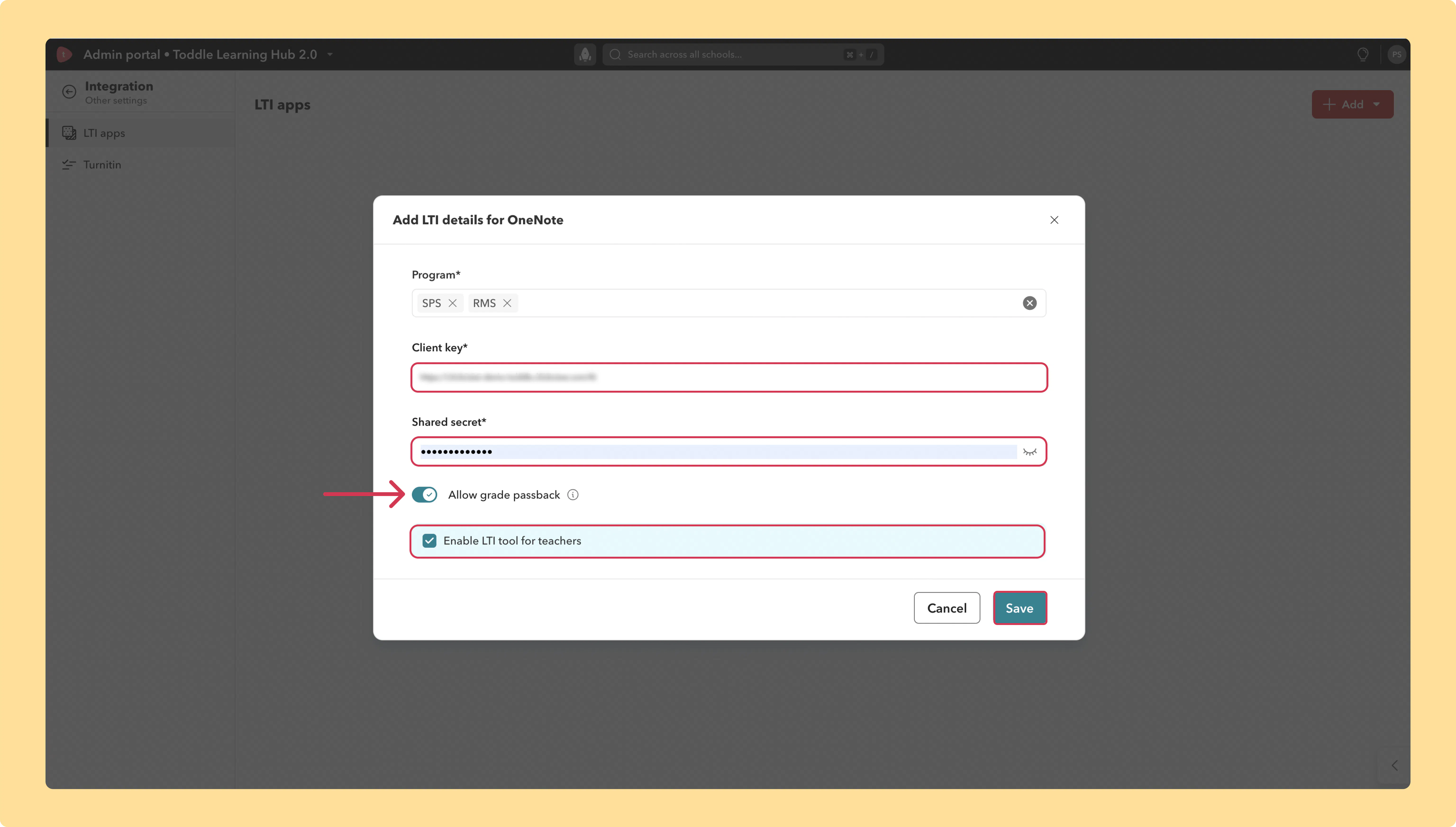Remove the RMS program tag
1456x827 pixels.
(x=507, y=303)
